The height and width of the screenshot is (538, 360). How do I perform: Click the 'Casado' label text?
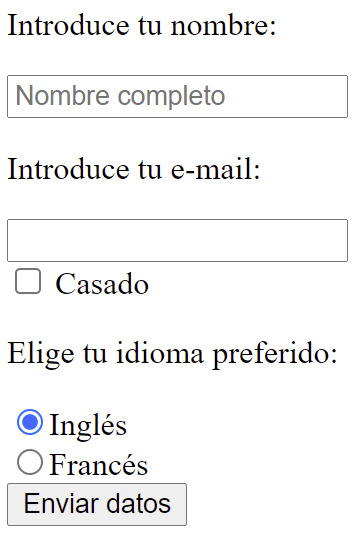[102, 284]
